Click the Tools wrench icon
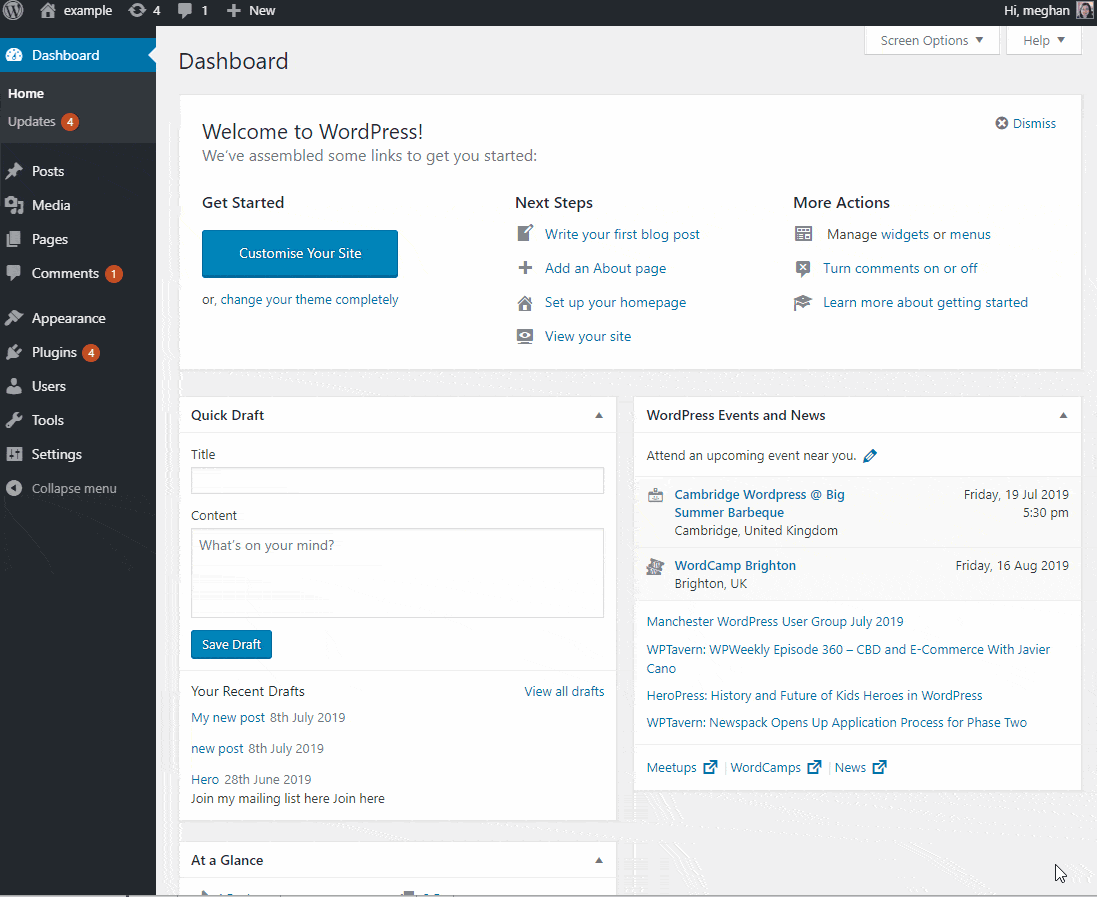 click(x=14, y=420)
